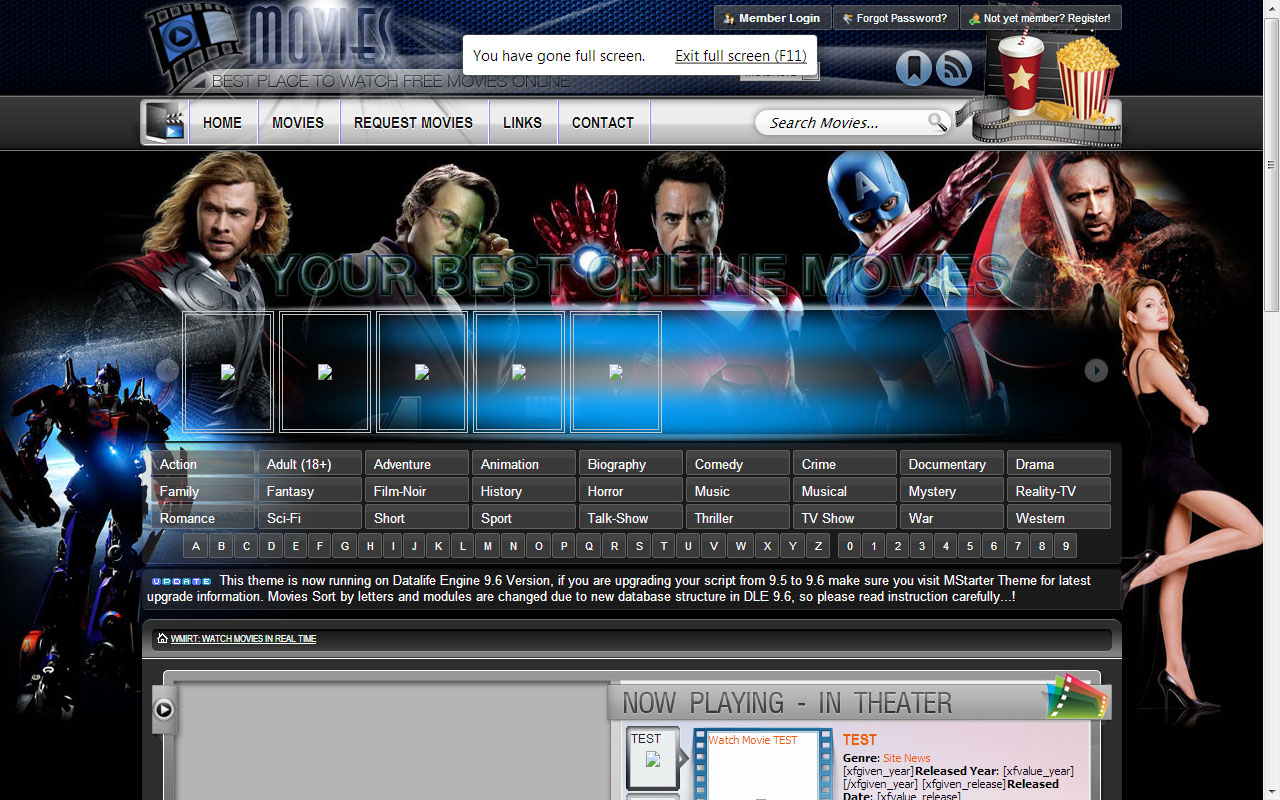The image size is (1280, 800).
Task: Open the LINKS menu item
Action: tap(522, 122)
